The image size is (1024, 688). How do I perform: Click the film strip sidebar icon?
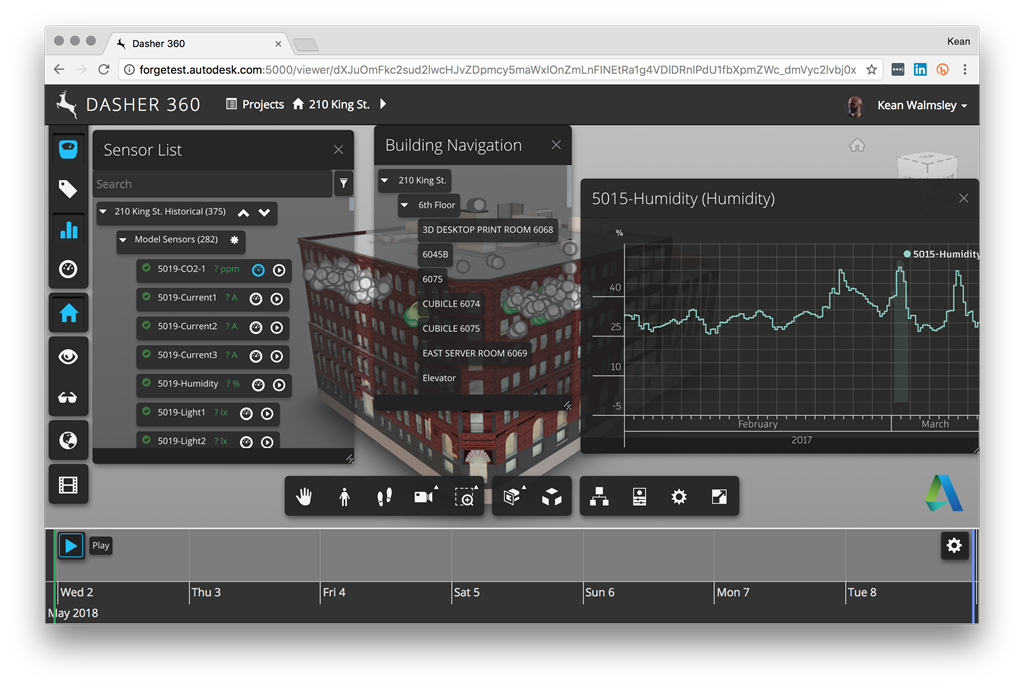coord(68,485)
